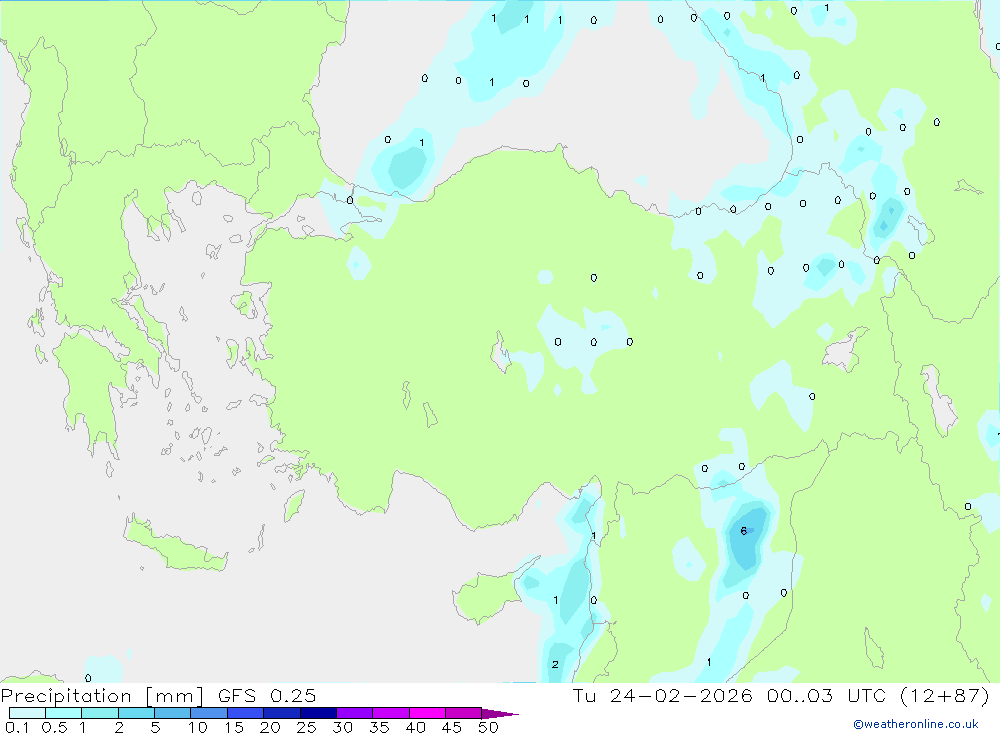The height and width of the screenshot is (733, 1000).
Task: Click the '40' legend scale label
Action: (x=415, y=727)
